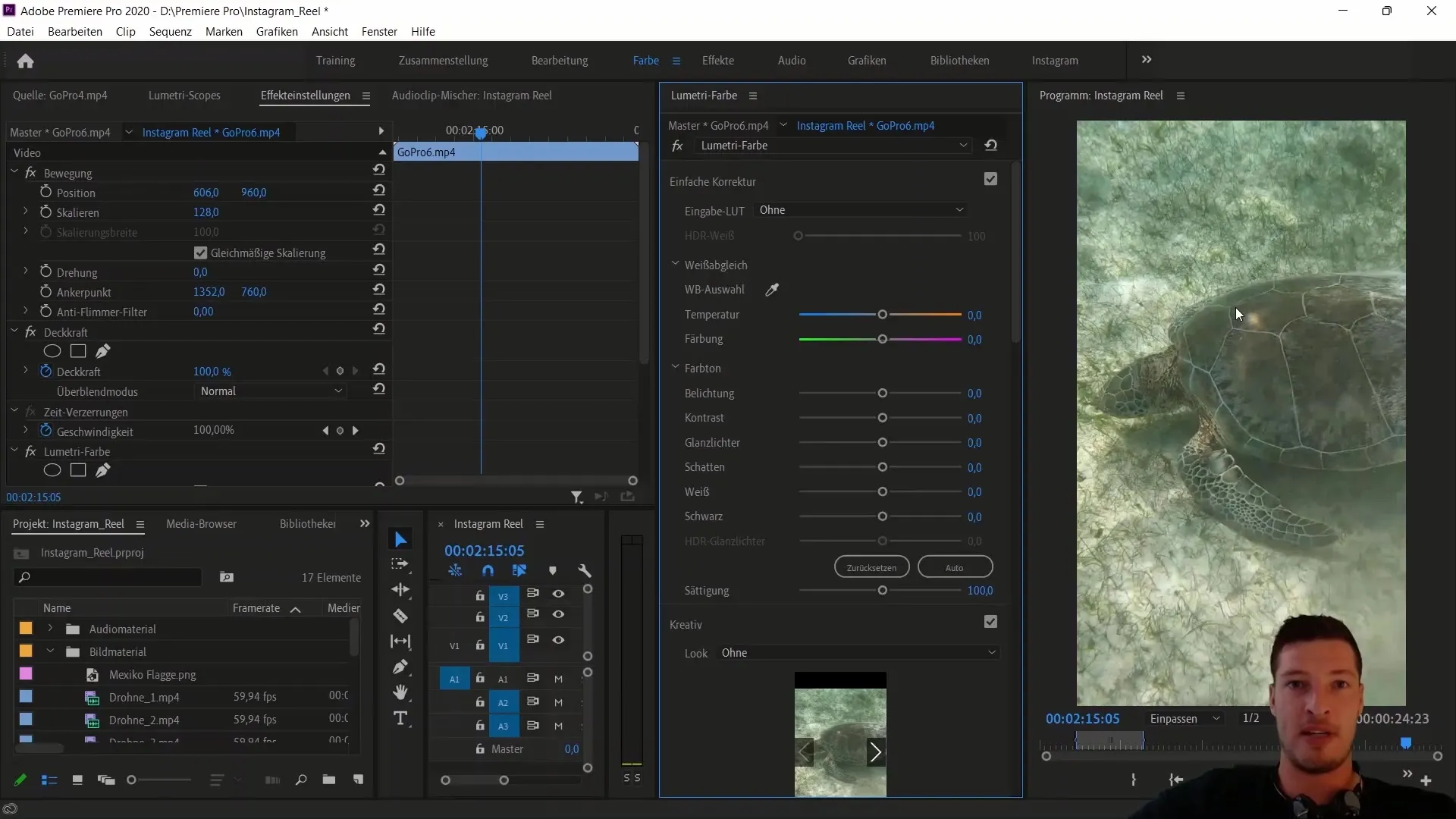Adjust the Sättigung slider handle
The image size is (1456, 819).
click(882, 591)
